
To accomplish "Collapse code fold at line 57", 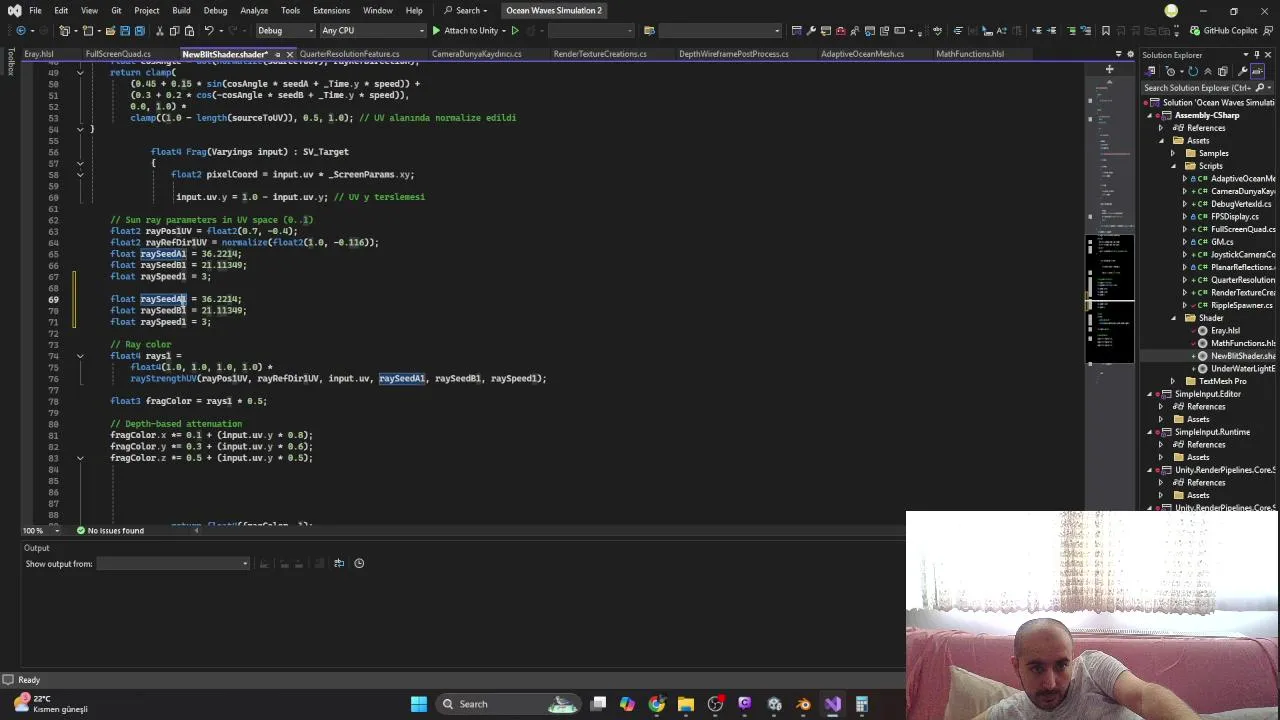I will (x=80, y=163).
